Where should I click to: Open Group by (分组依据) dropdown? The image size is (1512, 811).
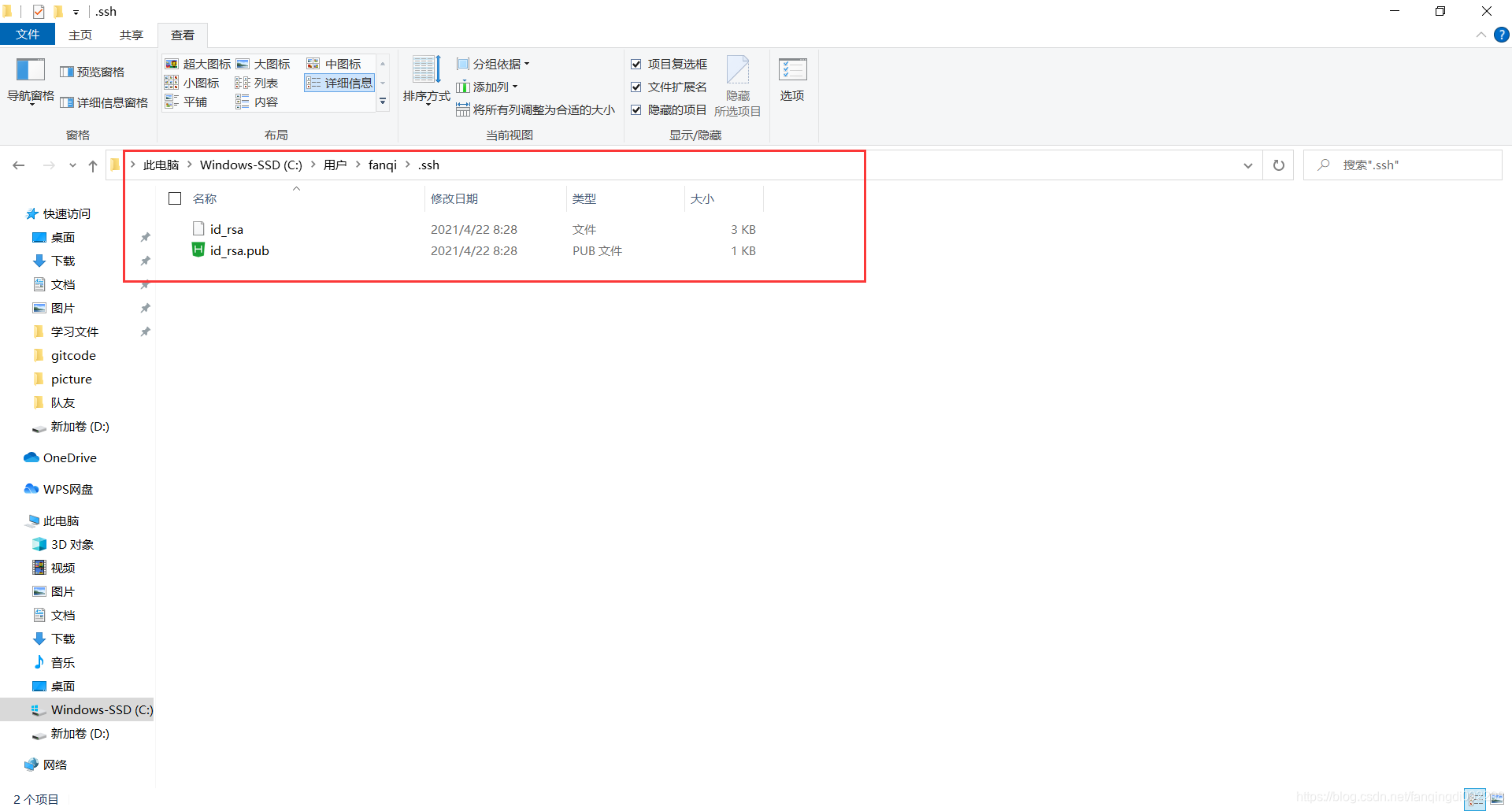493,64
